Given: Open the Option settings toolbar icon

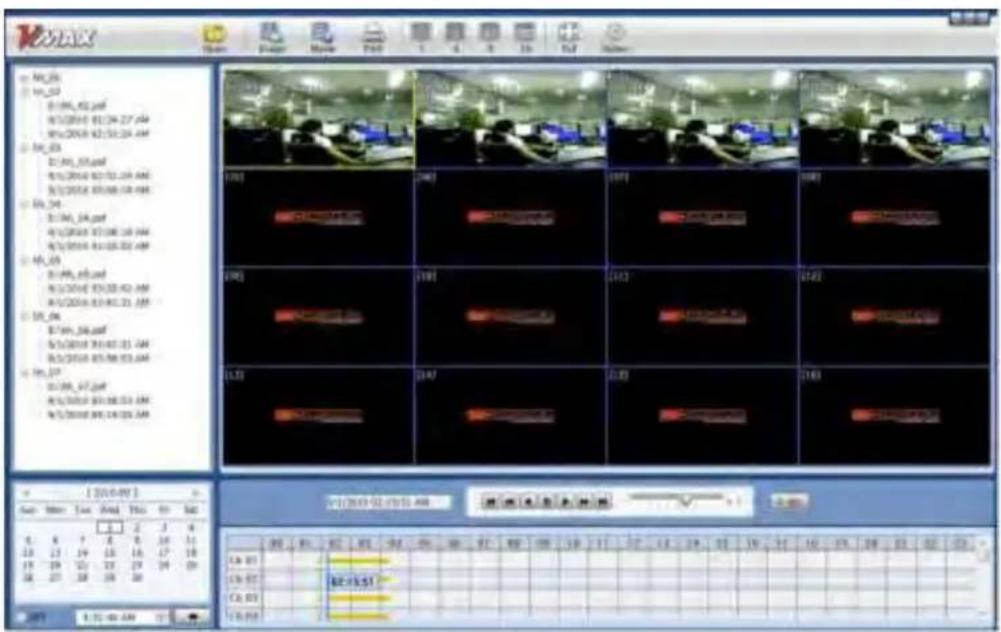Looking at the screenshot, I should pyautogui.click(x=615, y=37).
